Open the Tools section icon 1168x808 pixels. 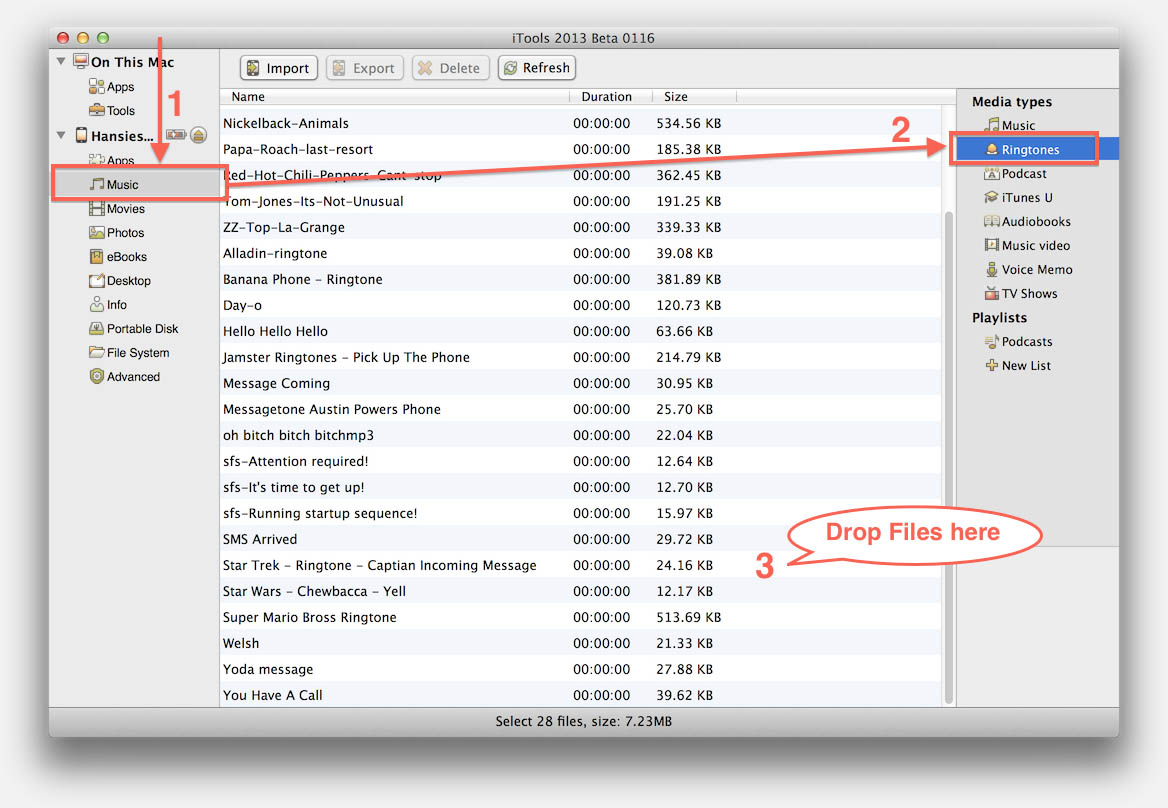97,110
